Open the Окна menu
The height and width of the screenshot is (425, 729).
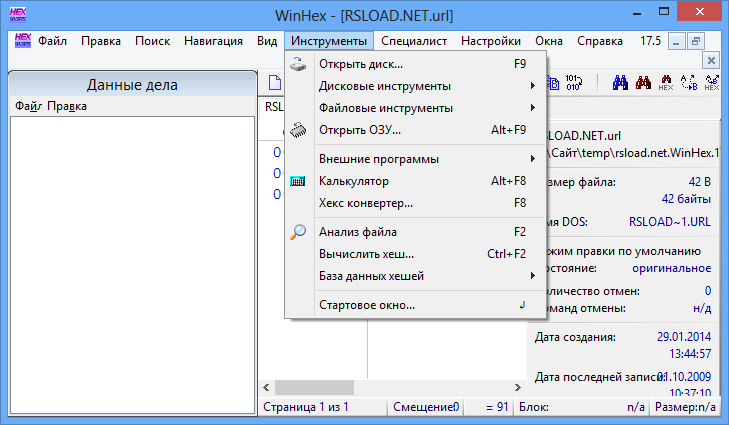[x=549, y=41]
